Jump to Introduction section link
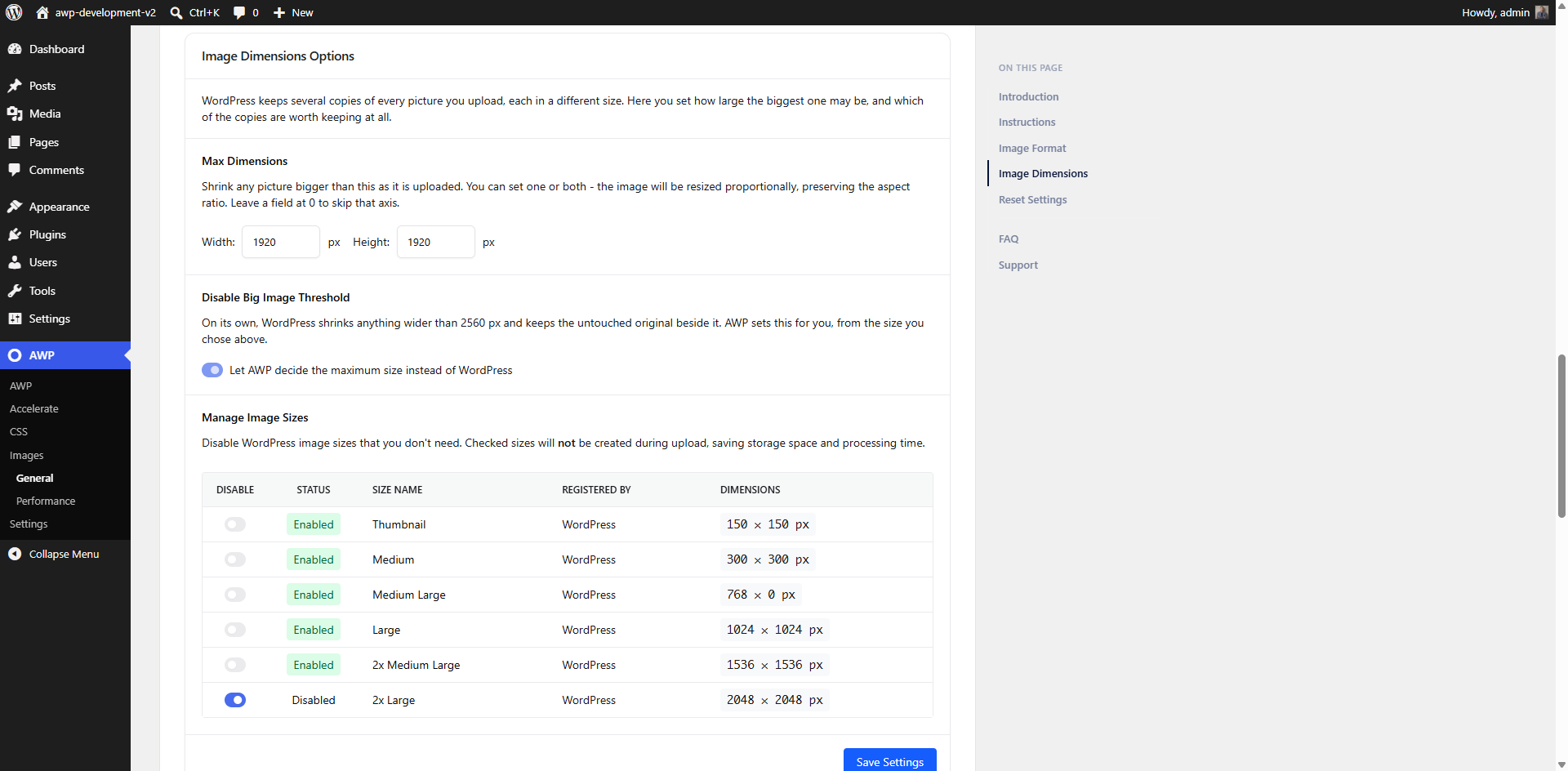 click(x=1028, y=96)
